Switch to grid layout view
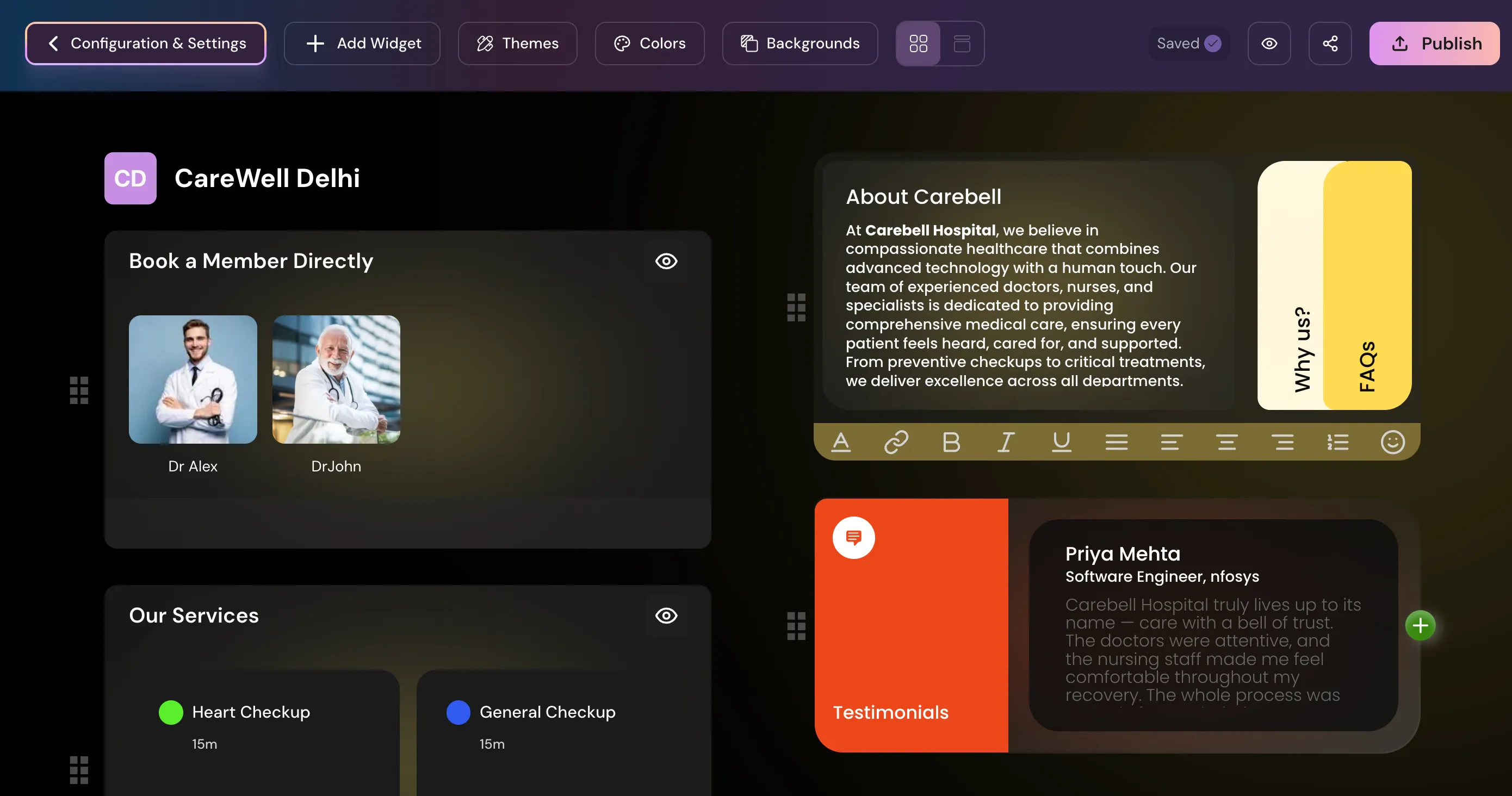The height and width of the screenshot is (796, 1512). click(918, 43)
